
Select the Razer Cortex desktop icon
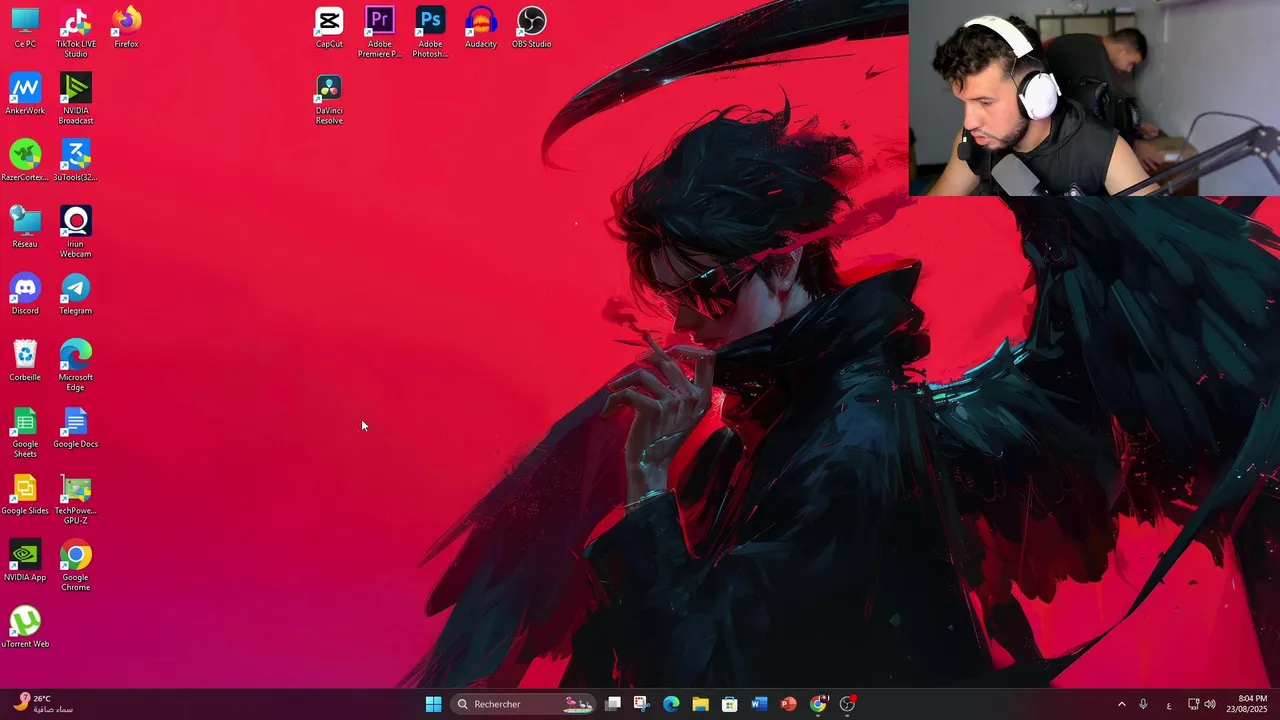[x=25, y=160]
